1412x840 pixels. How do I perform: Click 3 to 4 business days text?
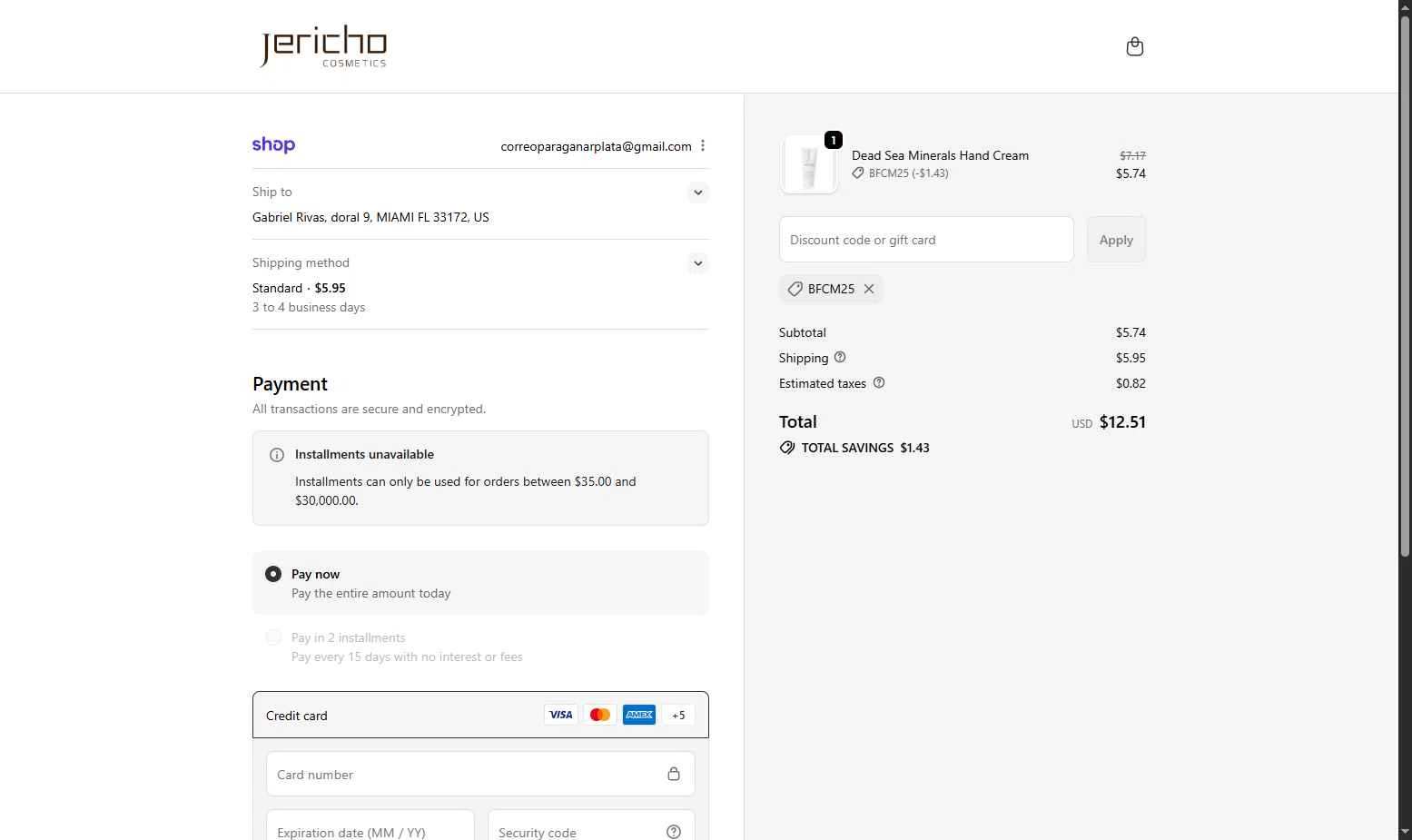point(309,307)
